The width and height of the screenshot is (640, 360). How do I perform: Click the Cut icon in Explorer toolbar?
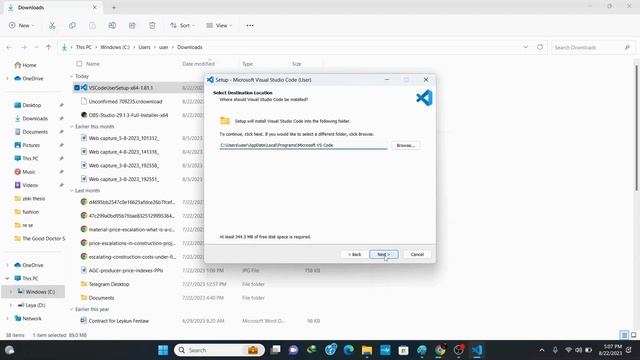(x=52, y=25)
